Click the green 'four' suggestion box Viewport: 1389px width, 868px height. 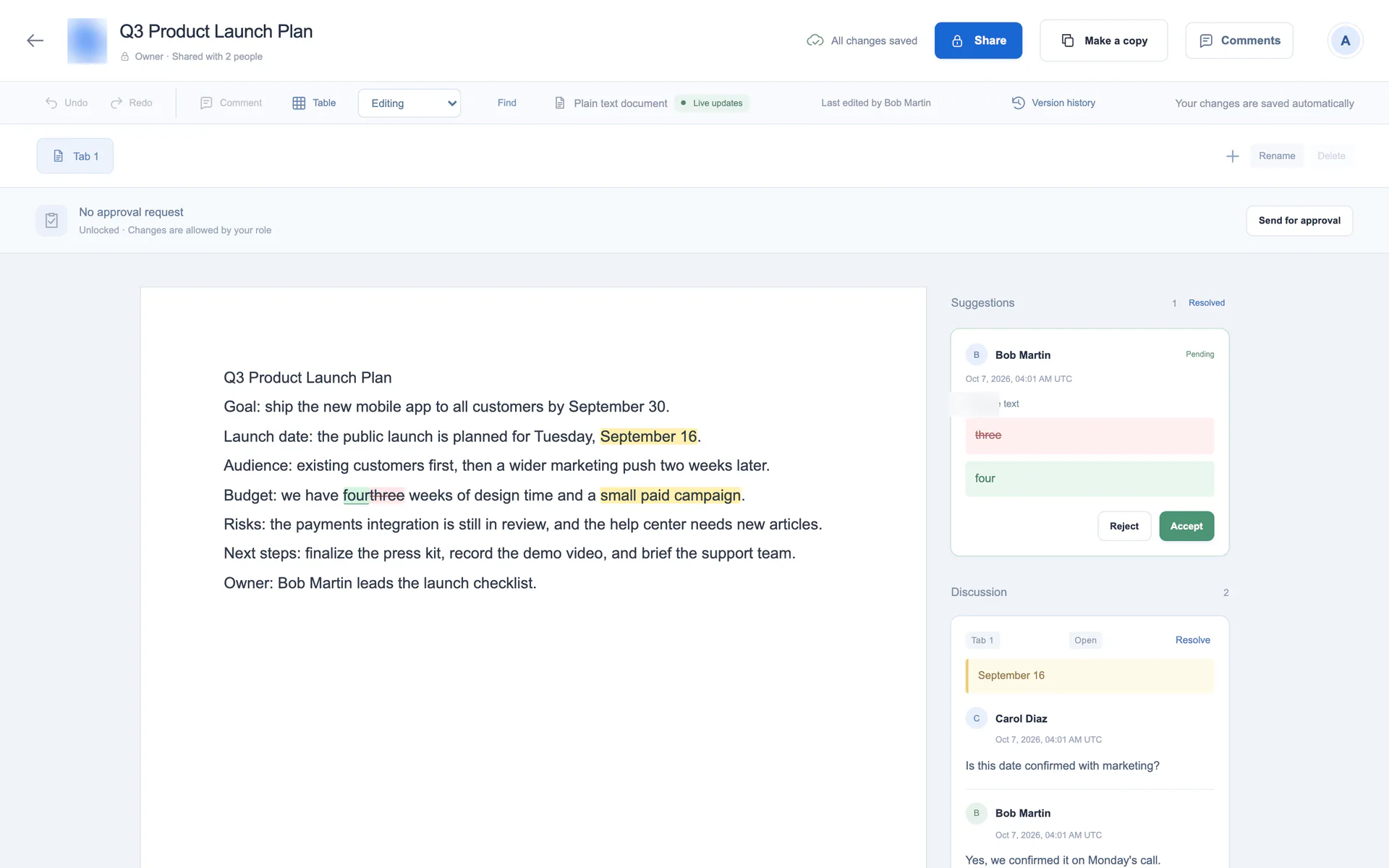1089,479
